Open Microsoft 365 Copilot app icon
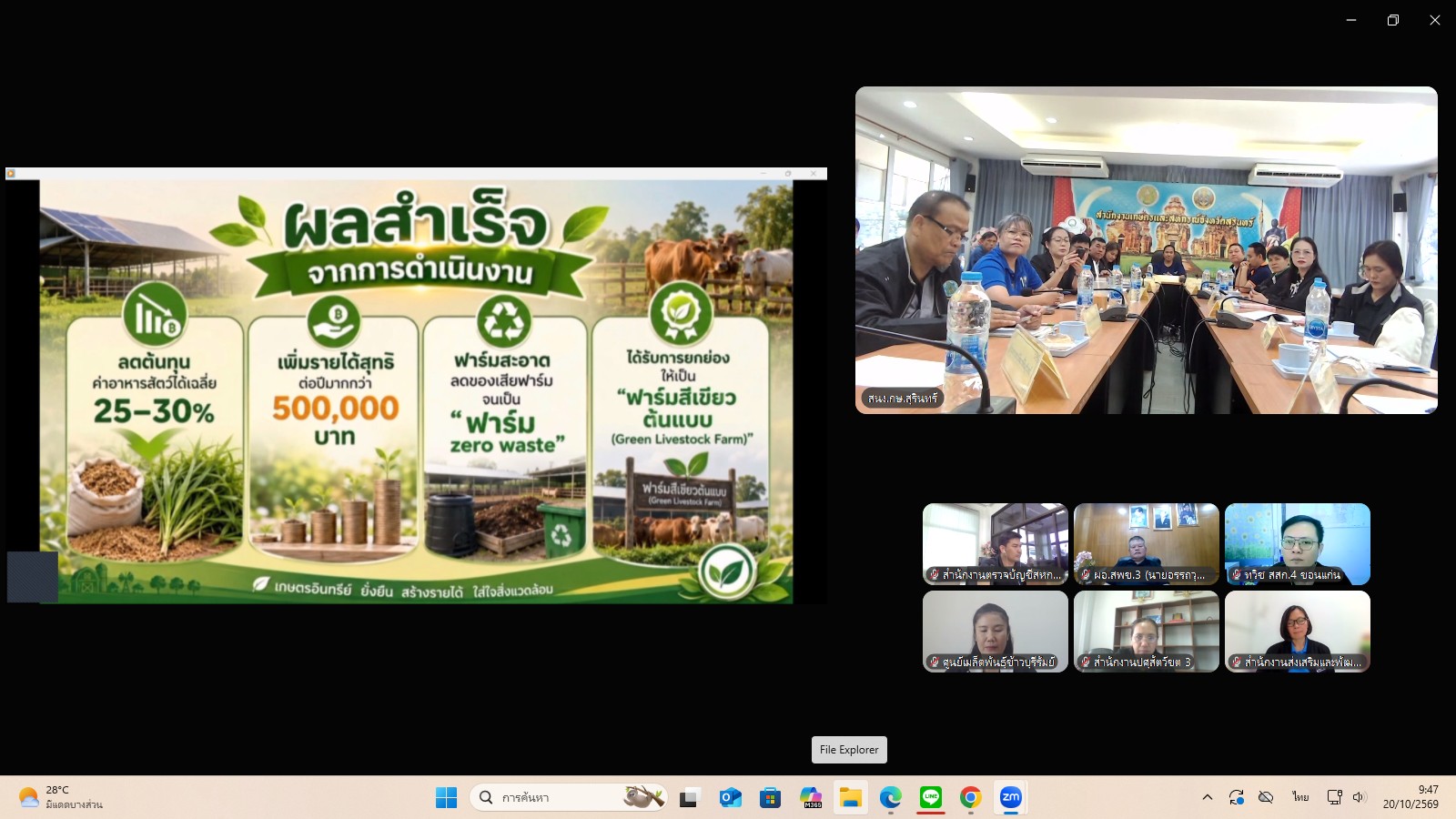The height and width of the screenshot is (819, 1456). (x=811, y=798)
